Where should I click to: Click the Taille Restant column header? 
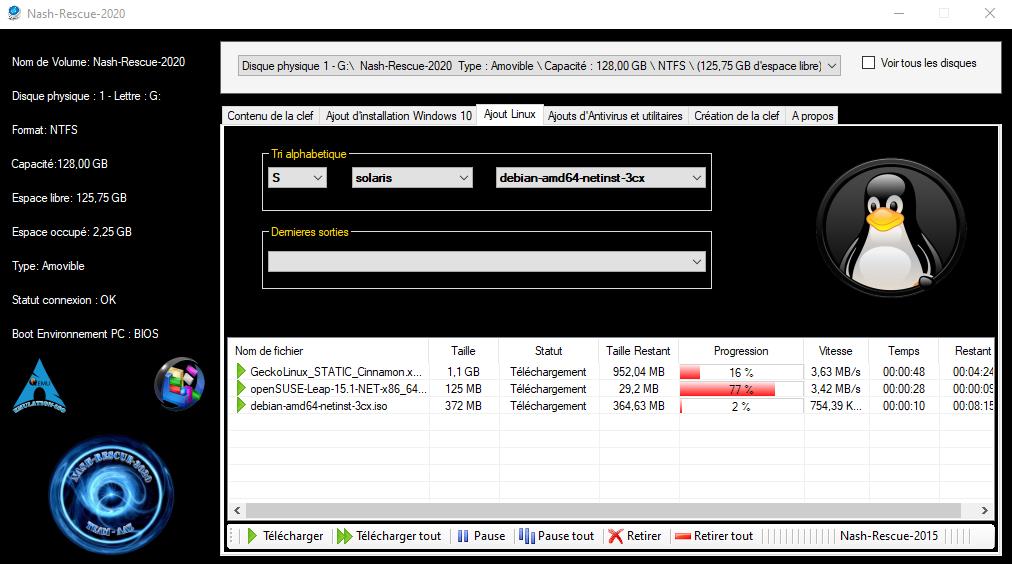(x=638, y=350)
